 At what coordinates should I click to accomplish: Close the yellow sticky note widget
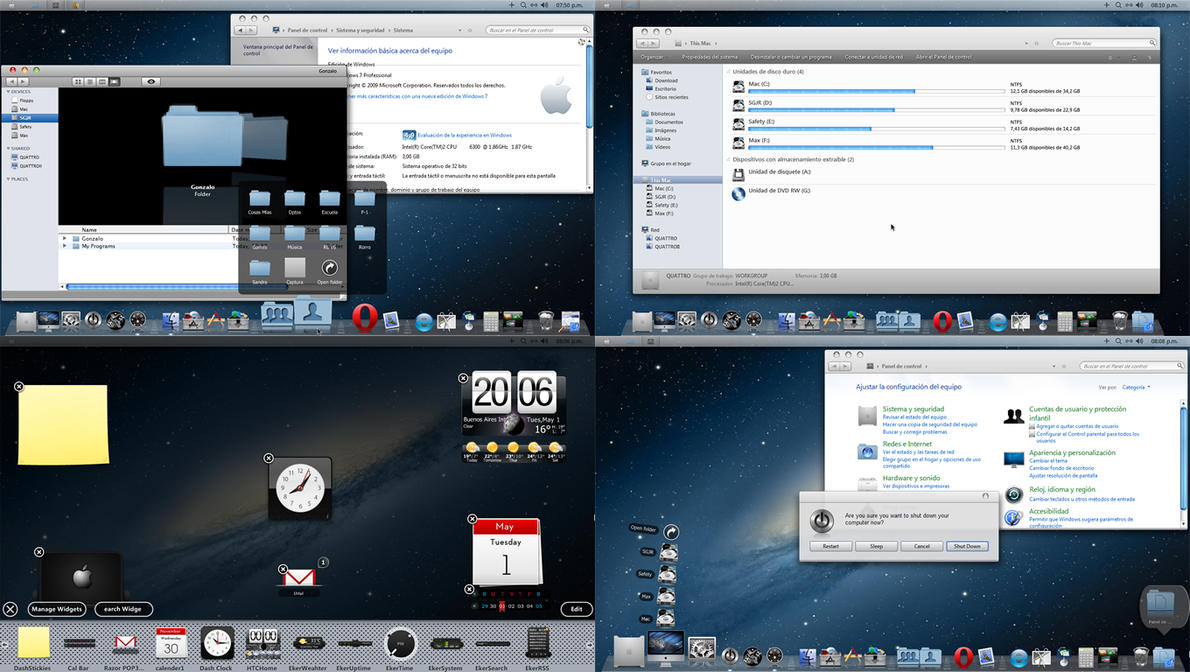[x=19, y=386]
